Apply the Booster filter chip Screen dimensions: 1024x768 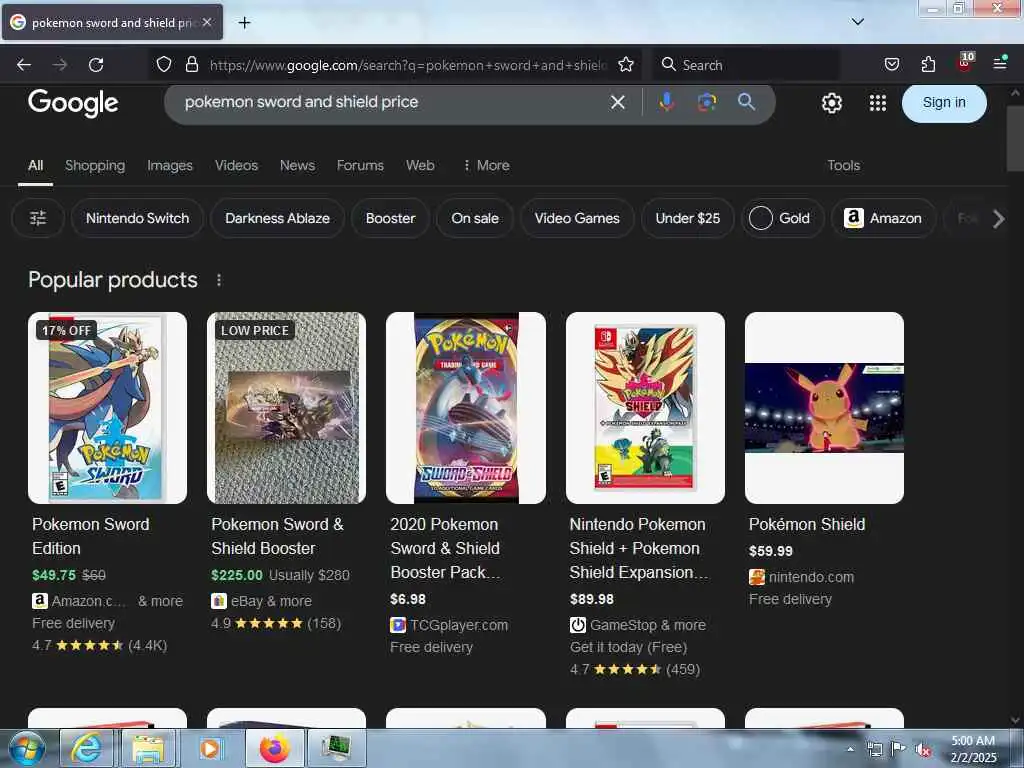point(391,218)
